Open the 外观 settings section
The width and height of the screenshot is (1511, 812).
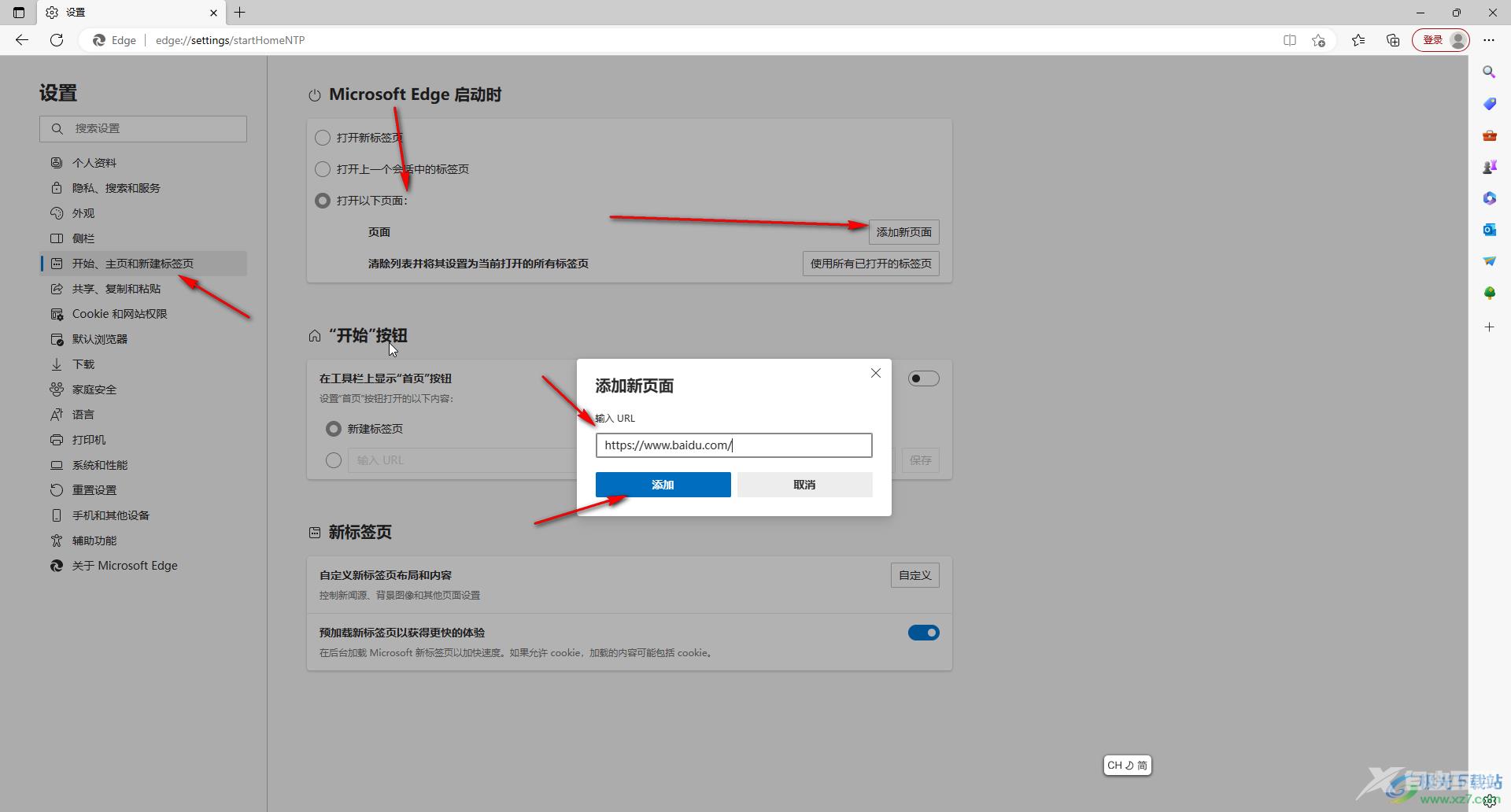coord(143,213)
